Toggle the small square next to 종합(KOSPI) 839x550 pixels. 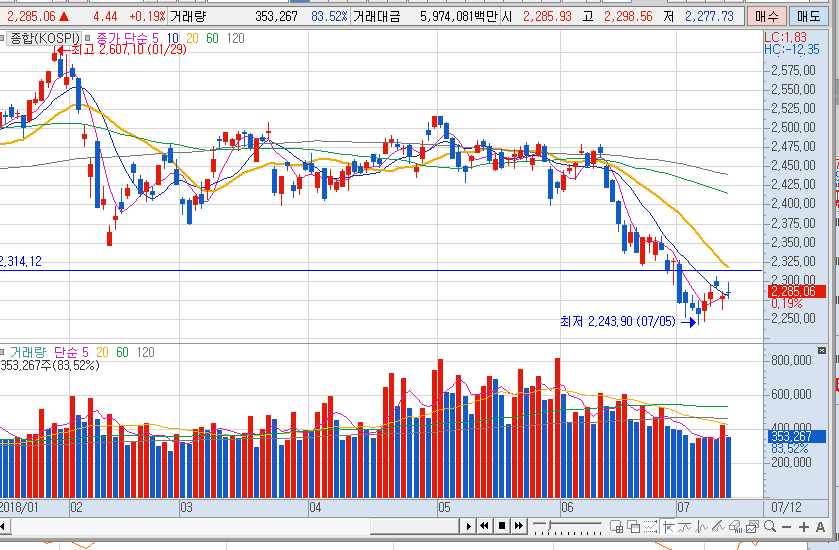click(4, 38)
